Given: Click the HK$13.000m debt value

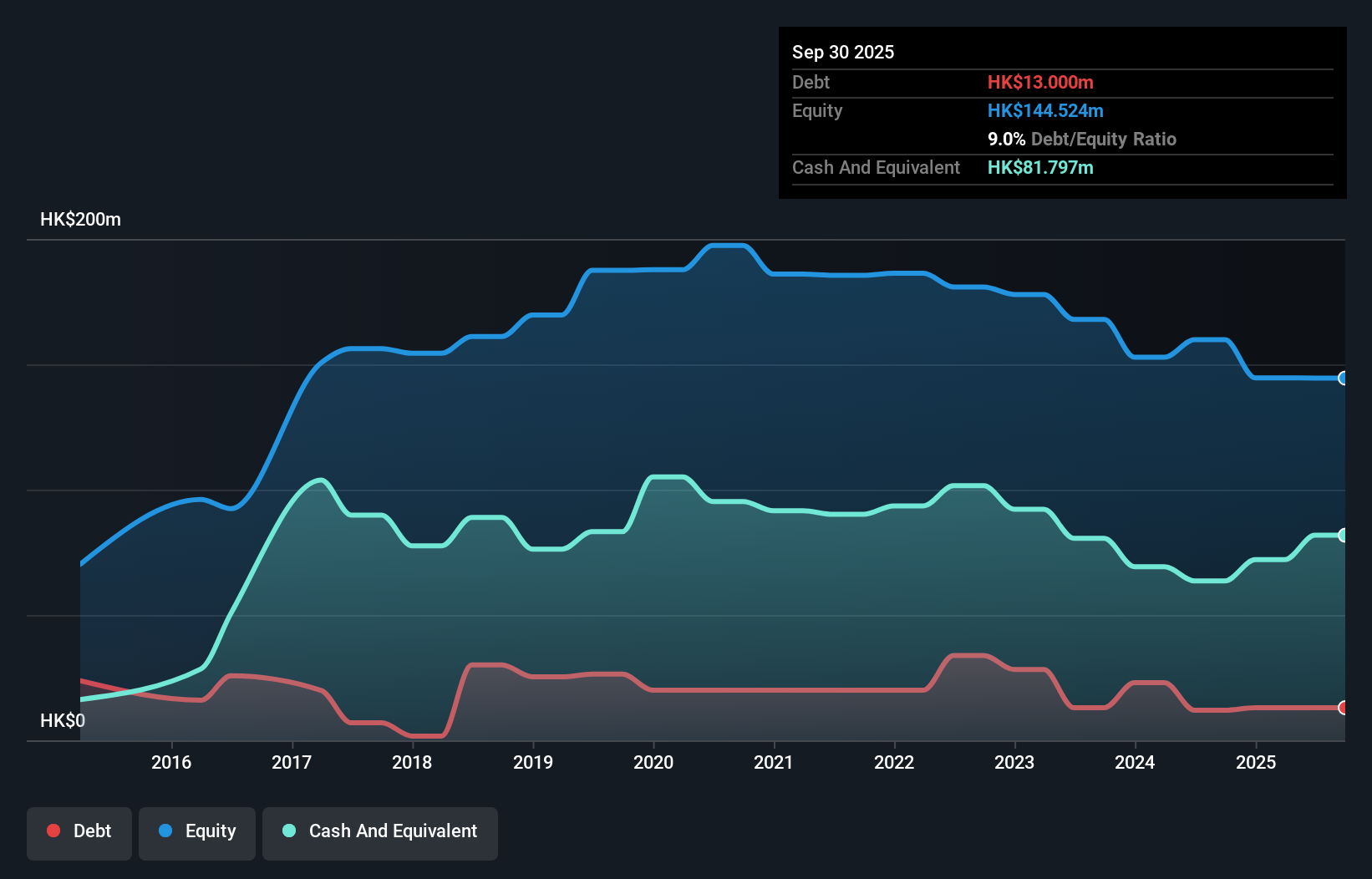Looking at the screenshot, I should coord(1040,82).
